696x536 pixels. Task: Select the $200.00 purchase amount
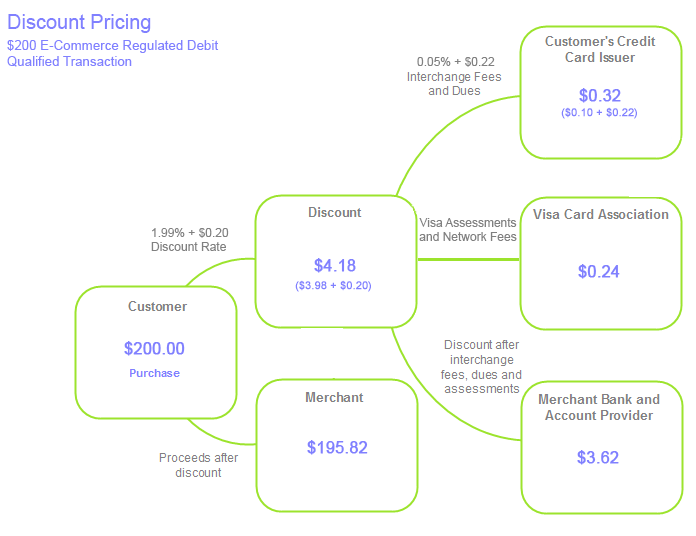[154, 348]
